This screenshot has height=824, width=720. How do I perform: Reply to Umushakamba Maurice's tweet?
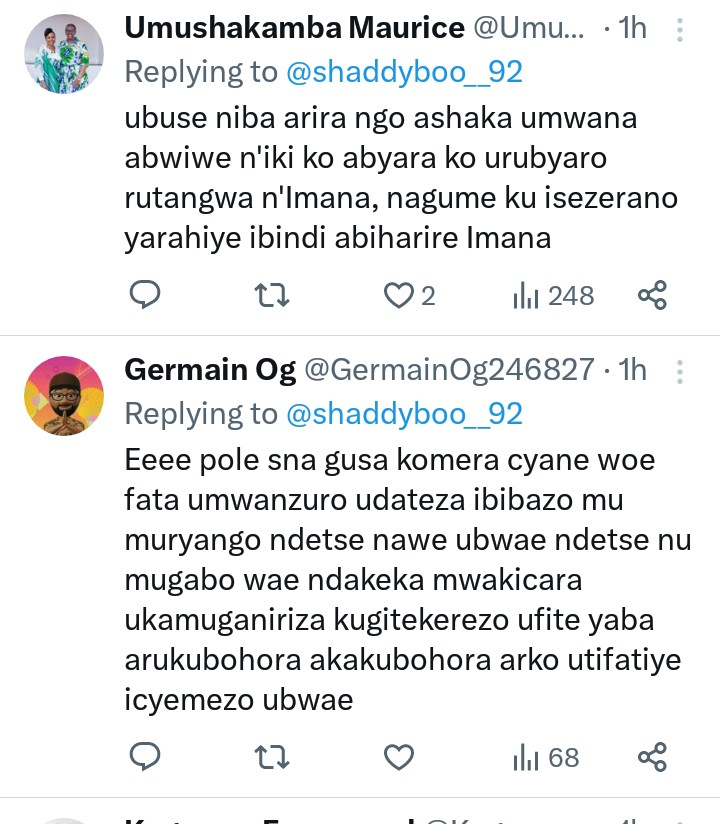(x=146, y=295)
